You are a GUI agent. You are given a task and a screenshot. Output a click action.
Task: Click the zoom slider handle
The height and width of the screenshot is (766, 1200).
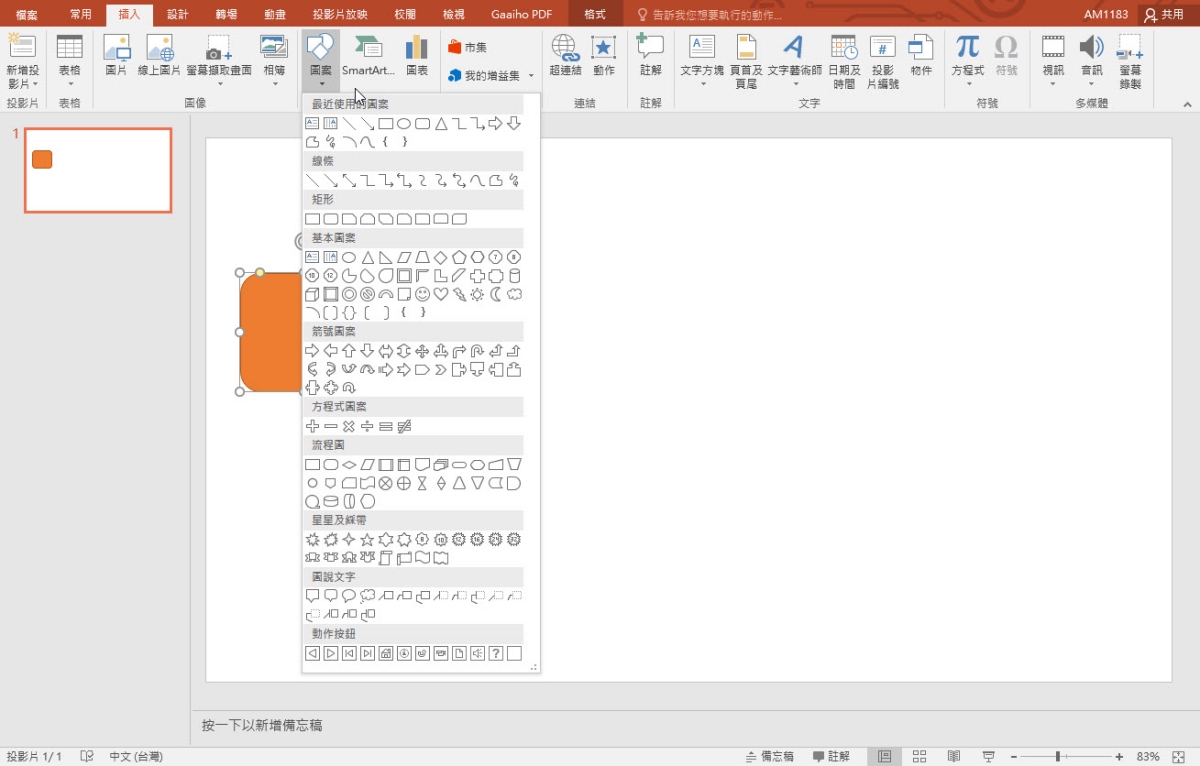click(1057, 756)
